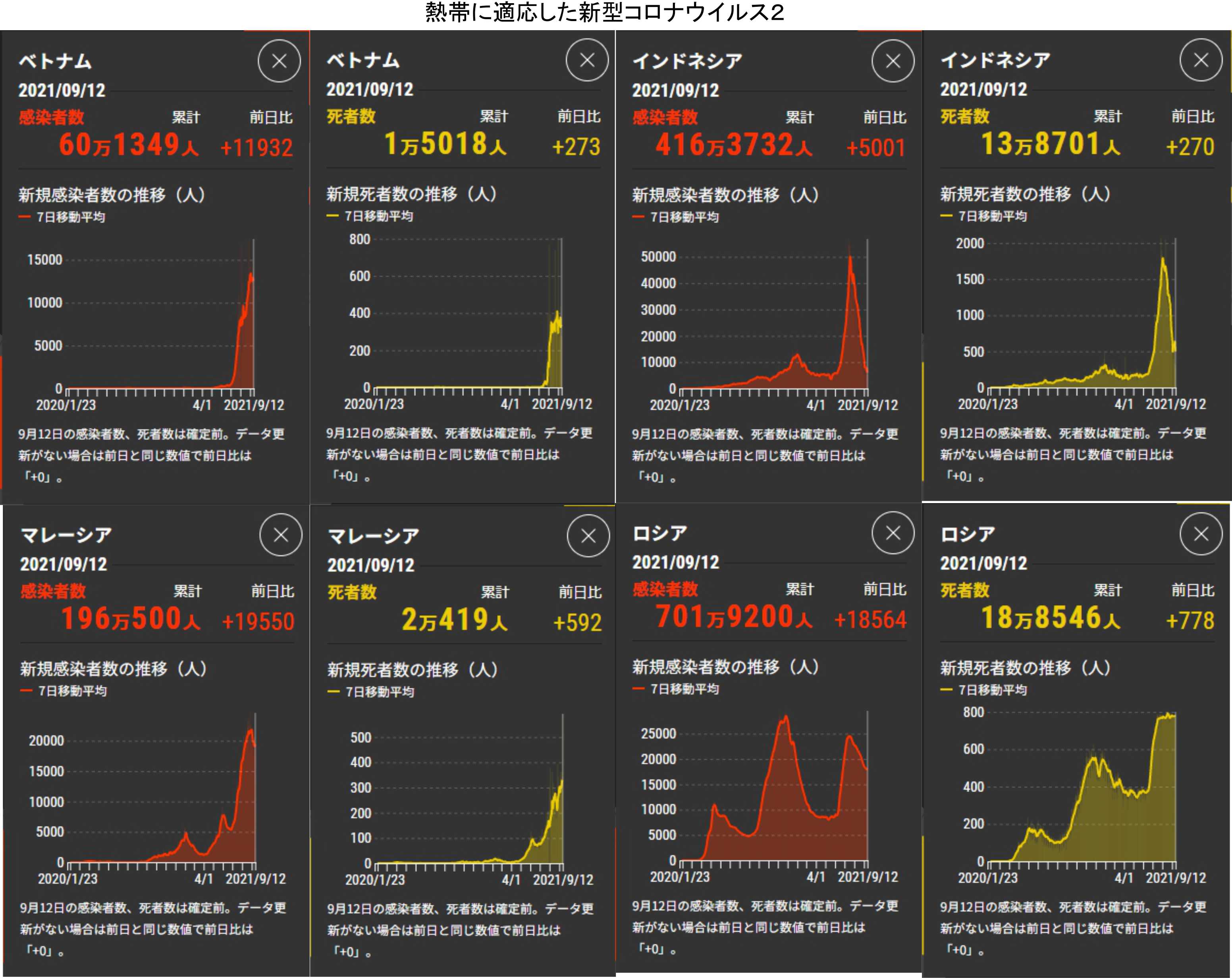Click Indonesia deaths increase +270

(x=1190, y=147)
